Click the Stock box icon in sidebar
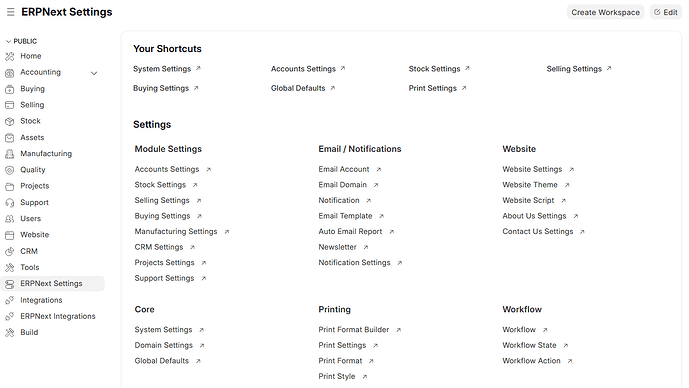 (10, 121)
